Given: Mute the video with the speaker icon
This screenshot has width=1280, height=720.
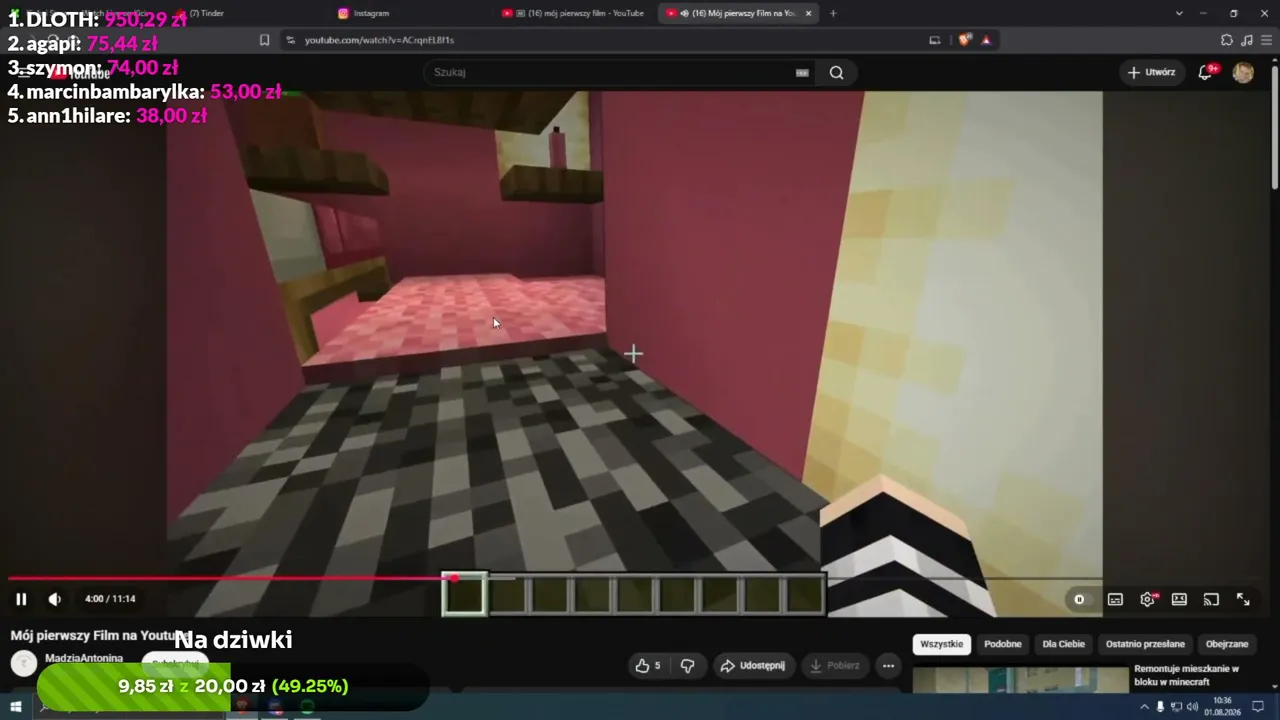Looking at the screenshot, I should click(55, 599).
